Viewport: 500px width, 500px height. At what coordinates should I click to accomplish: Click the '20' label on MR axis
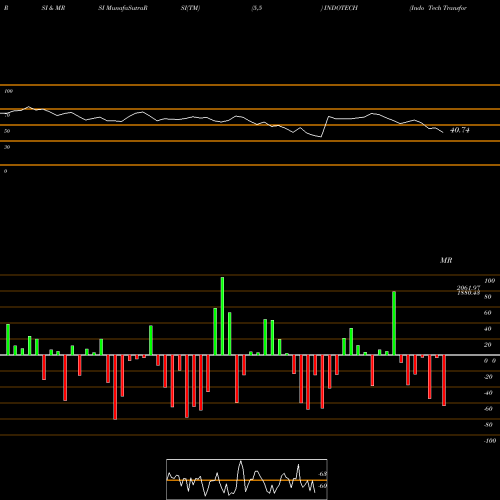pyautogui.click(x=488, y=345)
